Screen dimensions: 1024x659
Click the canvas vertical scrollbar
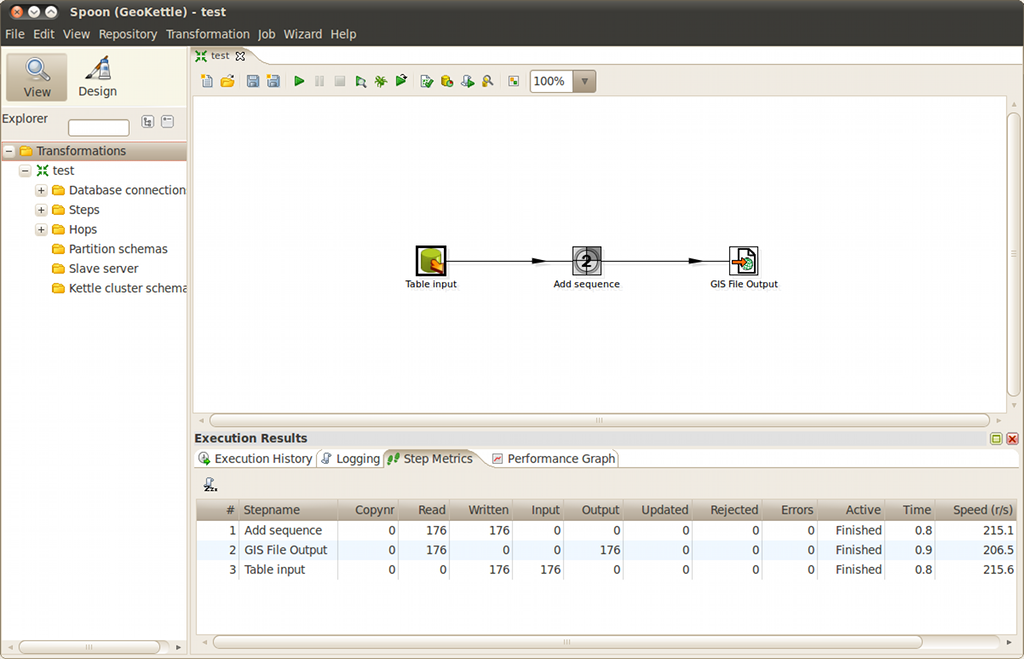[1014, 255]
